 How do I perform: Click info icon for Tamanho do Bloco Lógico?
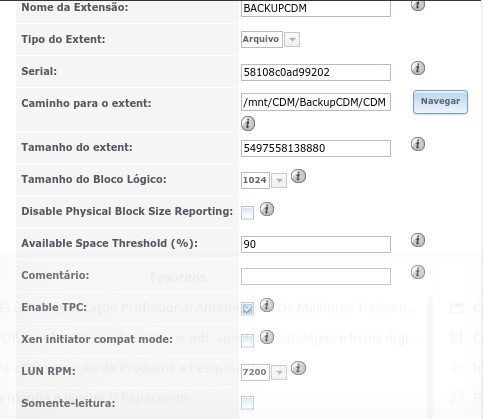point(298,176)
